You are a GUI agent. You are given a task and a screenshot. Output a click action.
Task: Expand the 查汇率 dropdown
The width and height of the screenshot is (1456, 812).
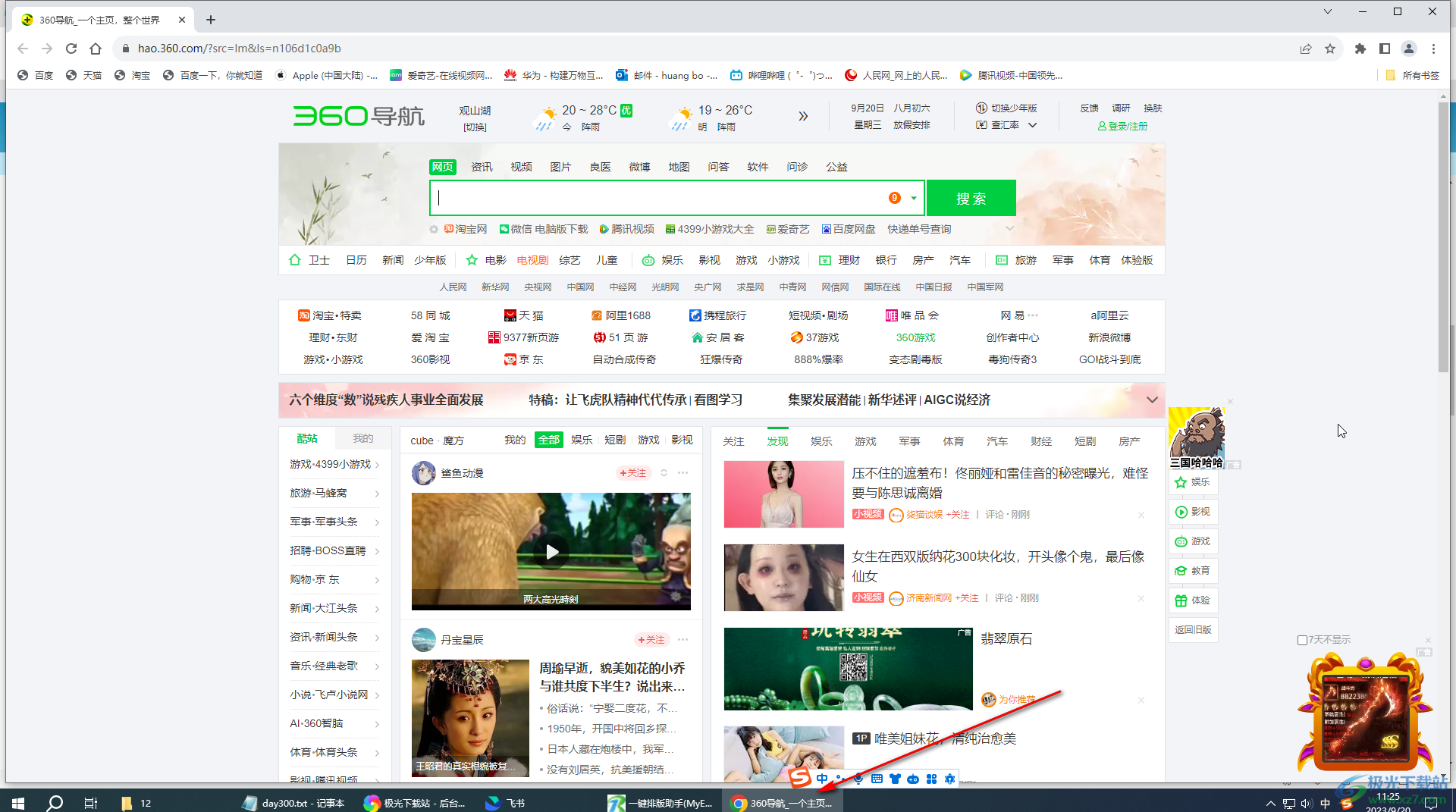[1032, 125]
